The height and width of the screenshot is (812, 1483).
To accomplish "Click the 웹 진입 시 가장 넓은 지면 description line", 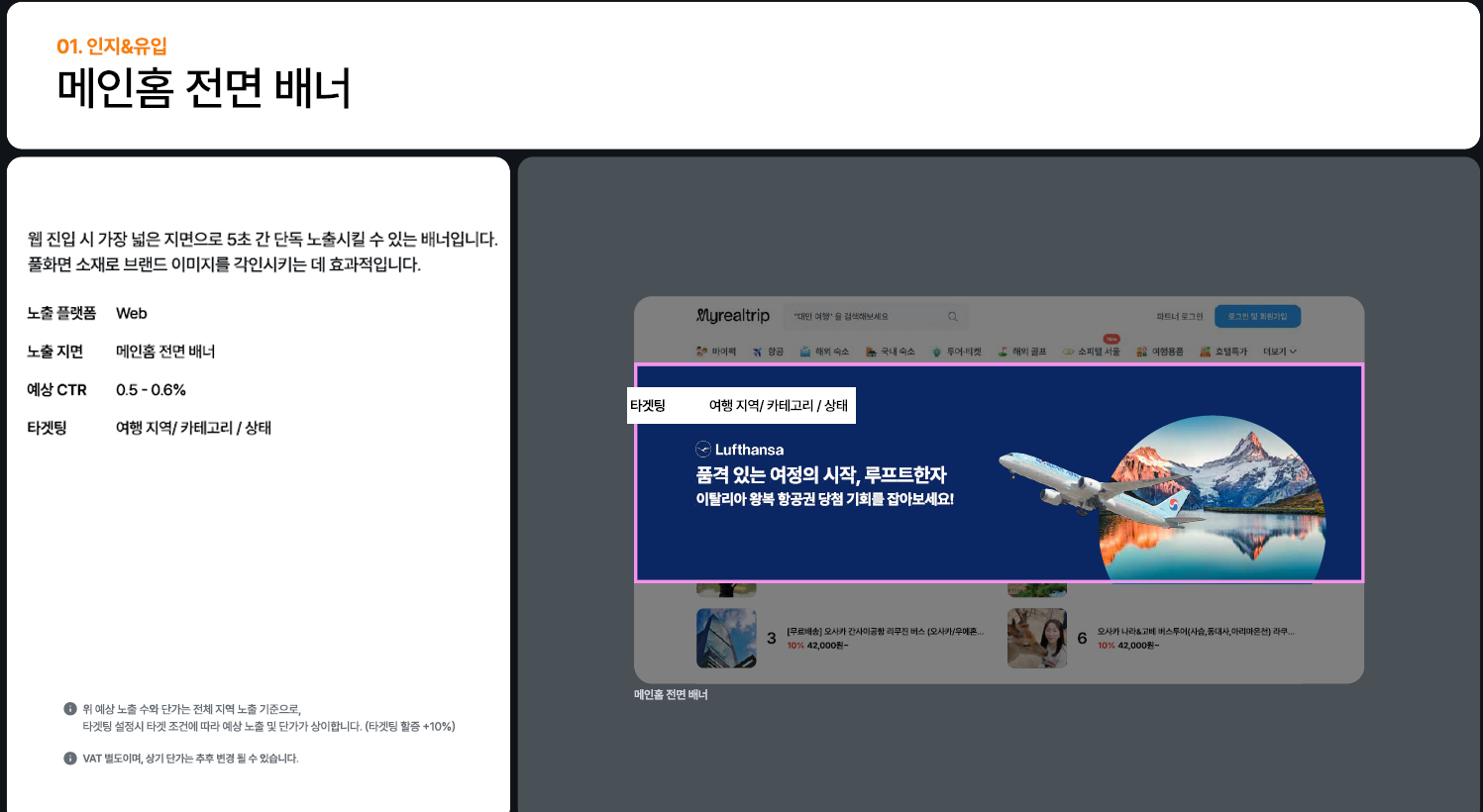I will click(263, 239).
